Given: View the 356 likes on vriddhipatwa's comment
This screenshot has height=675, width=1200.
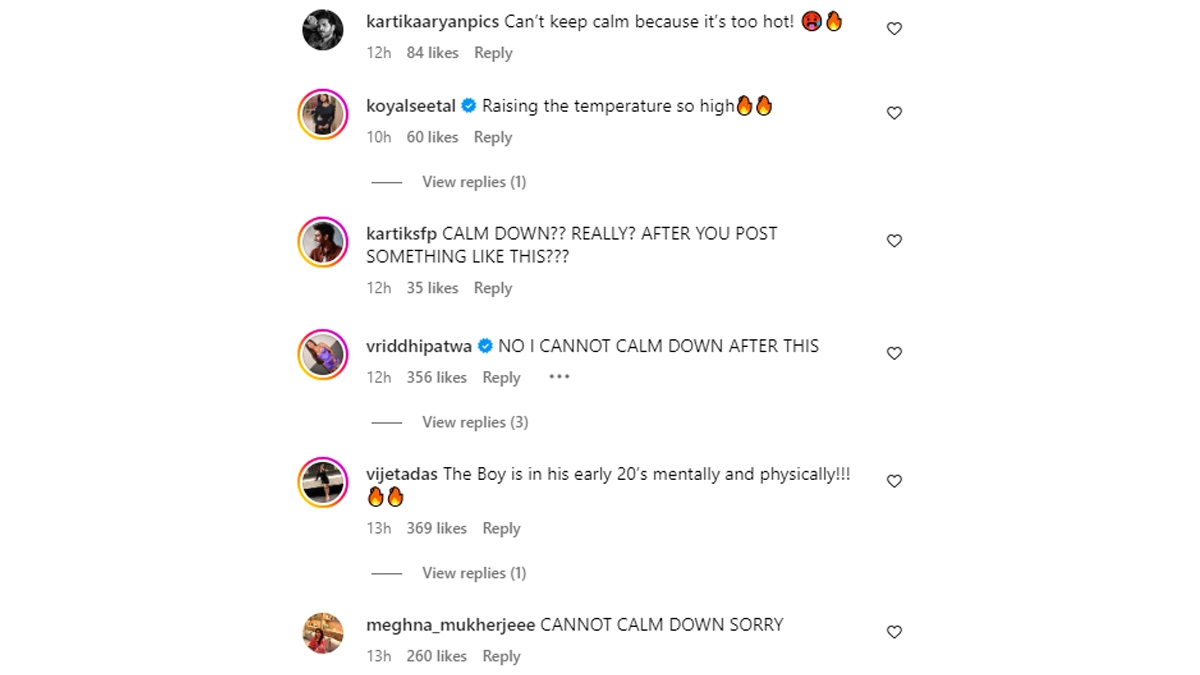Looking at the screenshot, I should (x=436, y=377).
